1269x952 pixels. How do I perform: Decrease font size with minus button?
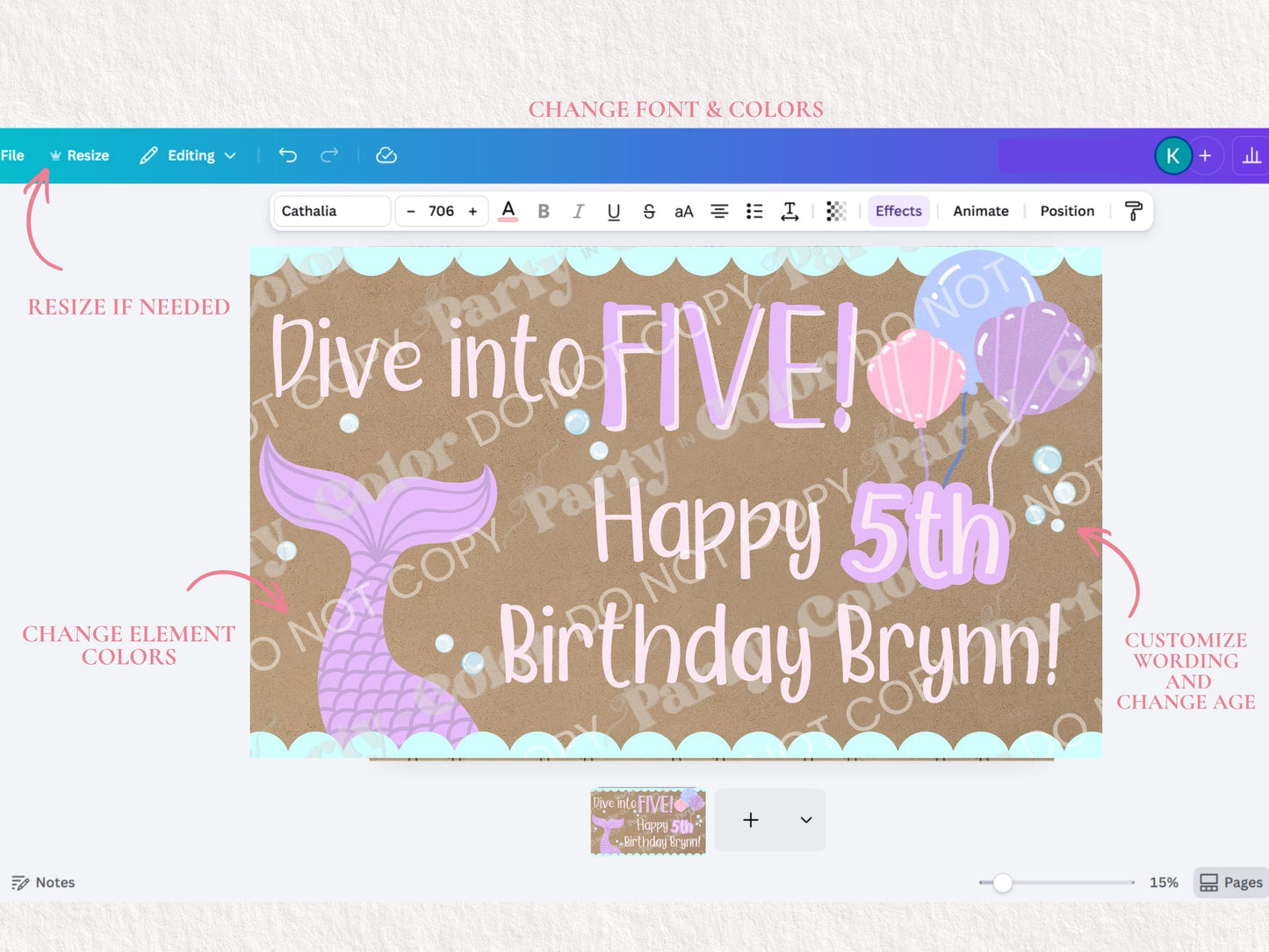[411, 211]
